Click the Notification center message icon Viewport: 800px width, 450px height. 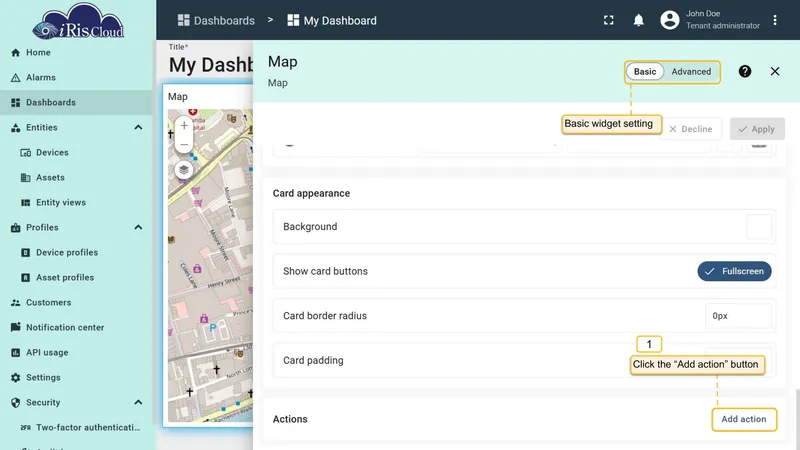pyautogui.click(x=15, y=328)
